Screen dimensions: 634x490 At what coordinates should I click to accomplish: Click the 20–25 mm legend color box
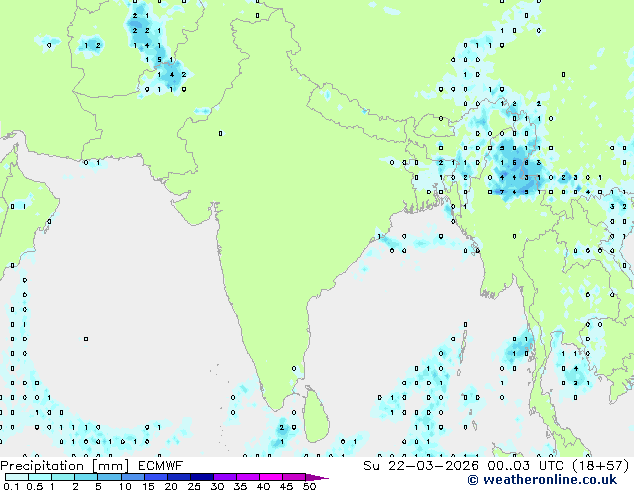point(178,477)
